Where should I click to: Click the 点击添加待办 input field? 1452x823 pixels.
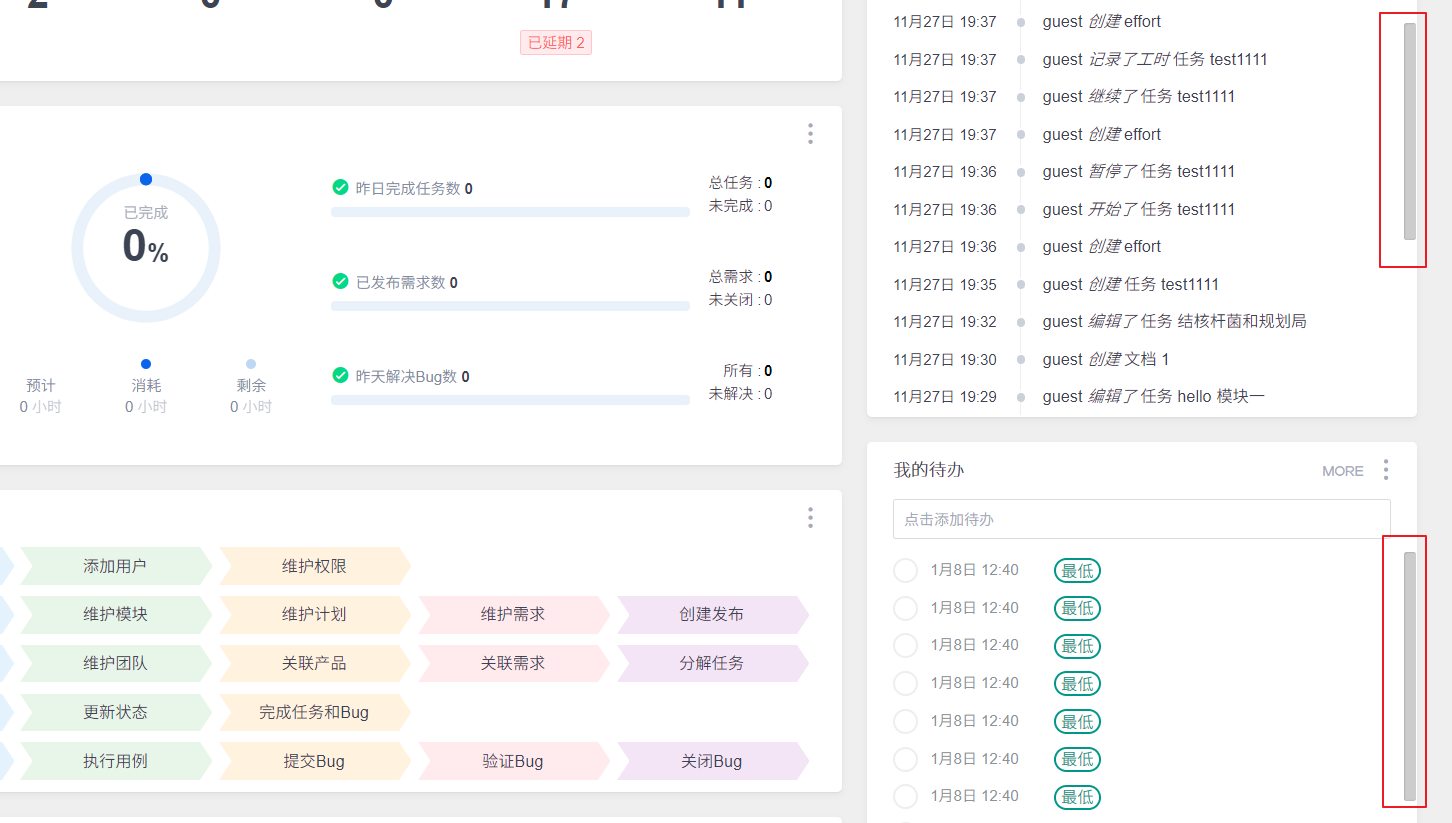pyautogui.click(x=1141, y=519)
